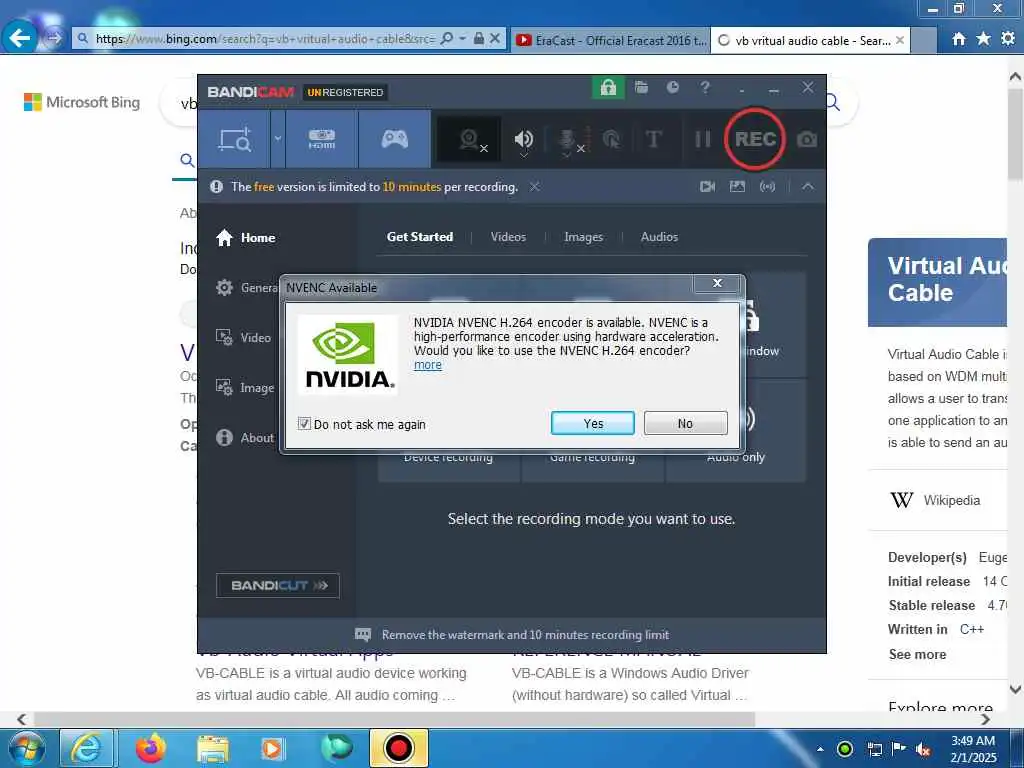Screen dimensions: 1024x768
Task: Click the bing.com address bar
Action: (264, 39)
